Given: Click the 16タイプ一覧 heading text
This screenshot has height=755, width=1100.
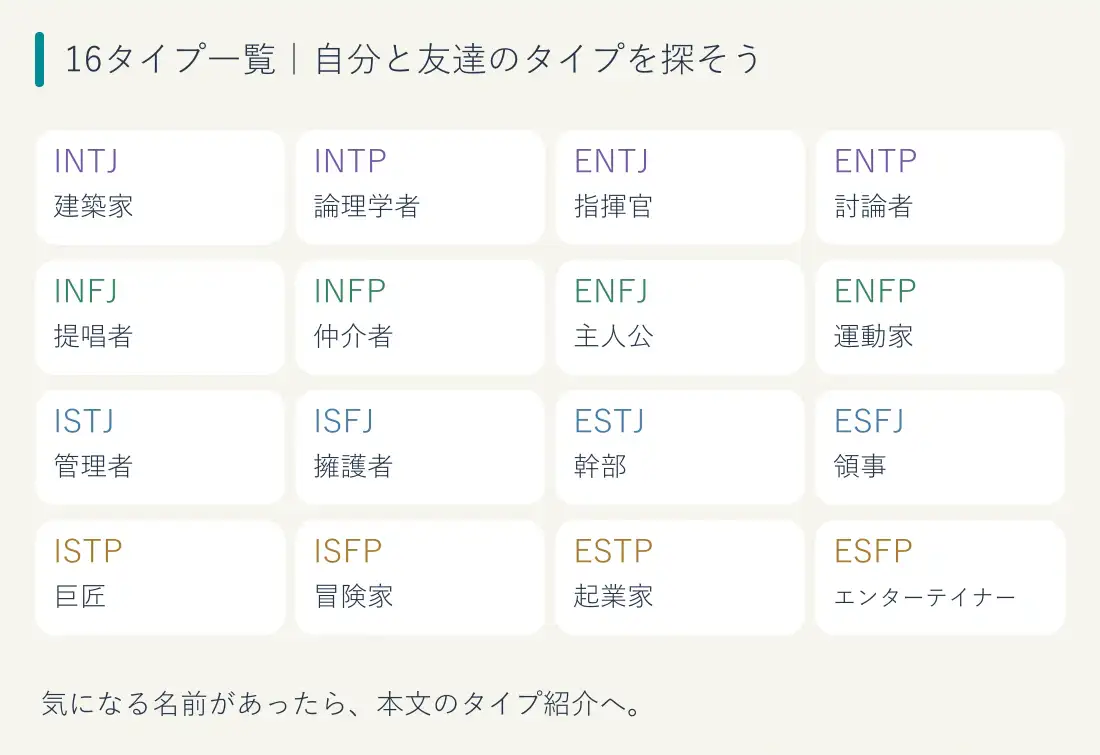Looking at the screenshot, I should 170,59.
